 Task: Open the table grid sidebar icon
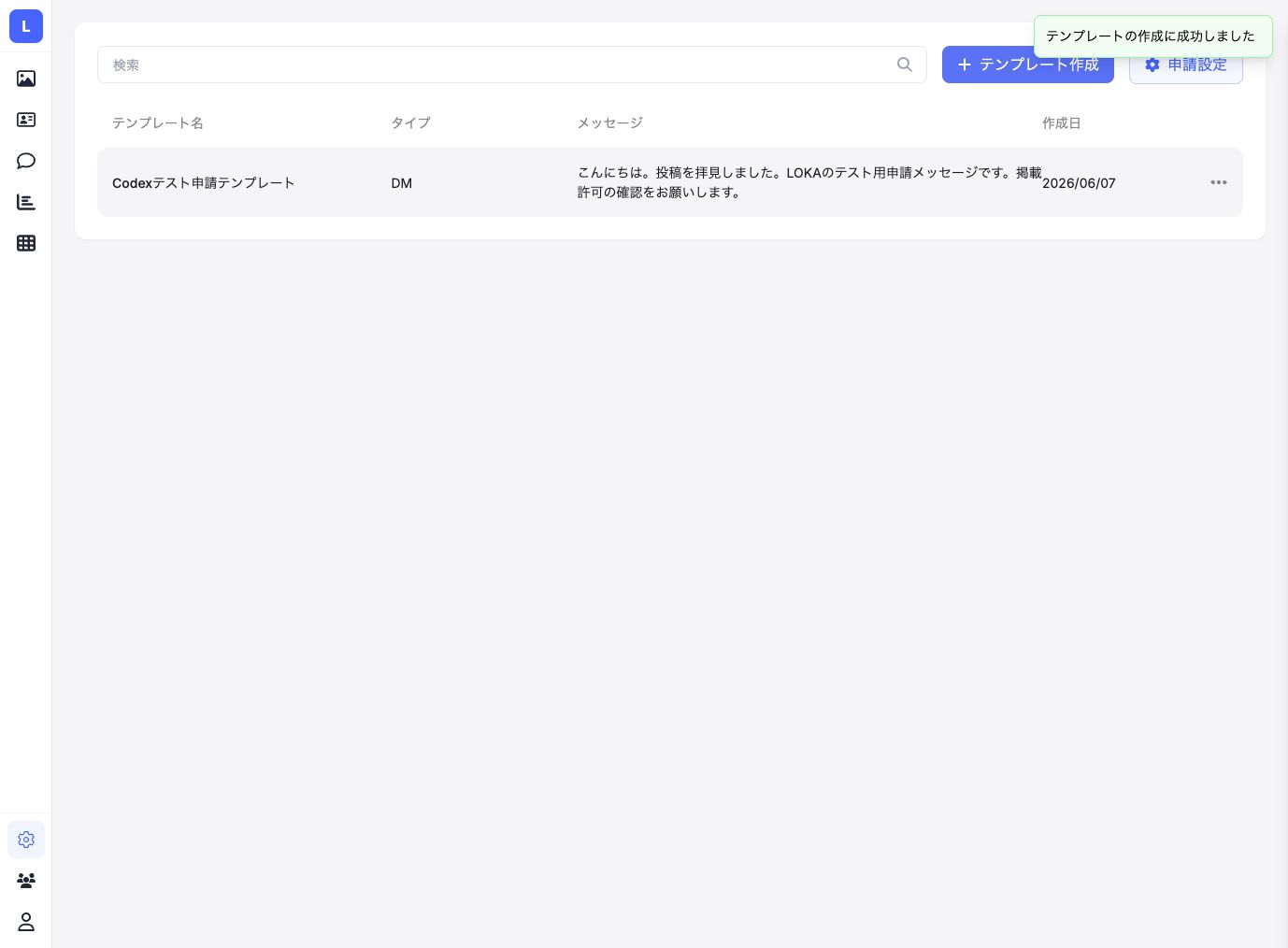26,243
